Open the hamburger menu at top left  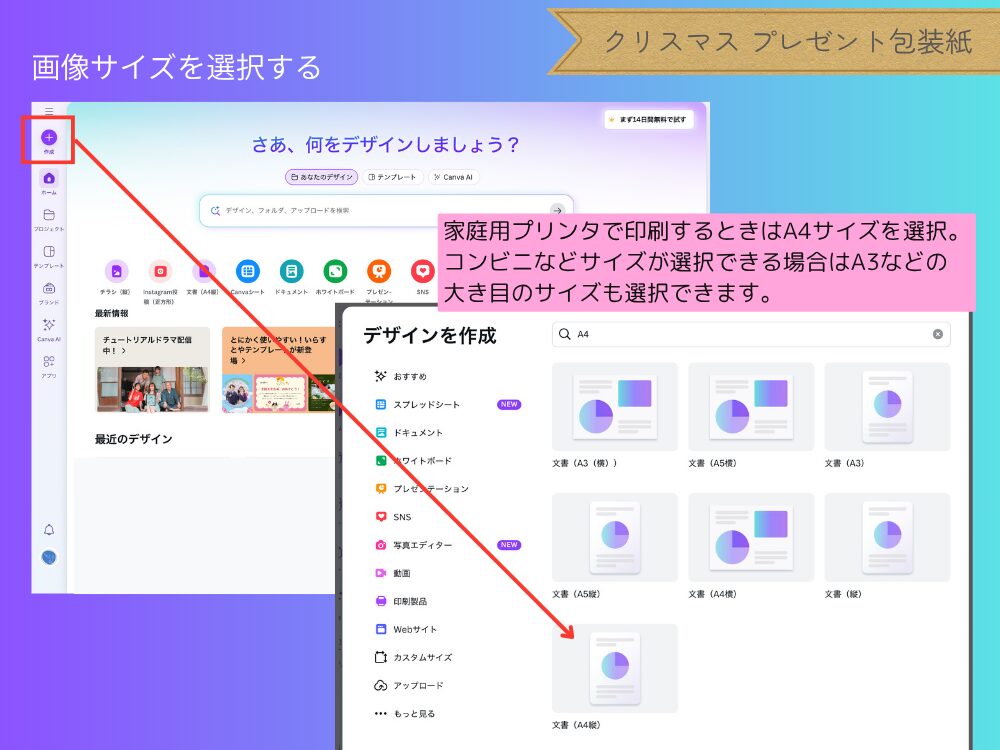[x=50, y=110]
